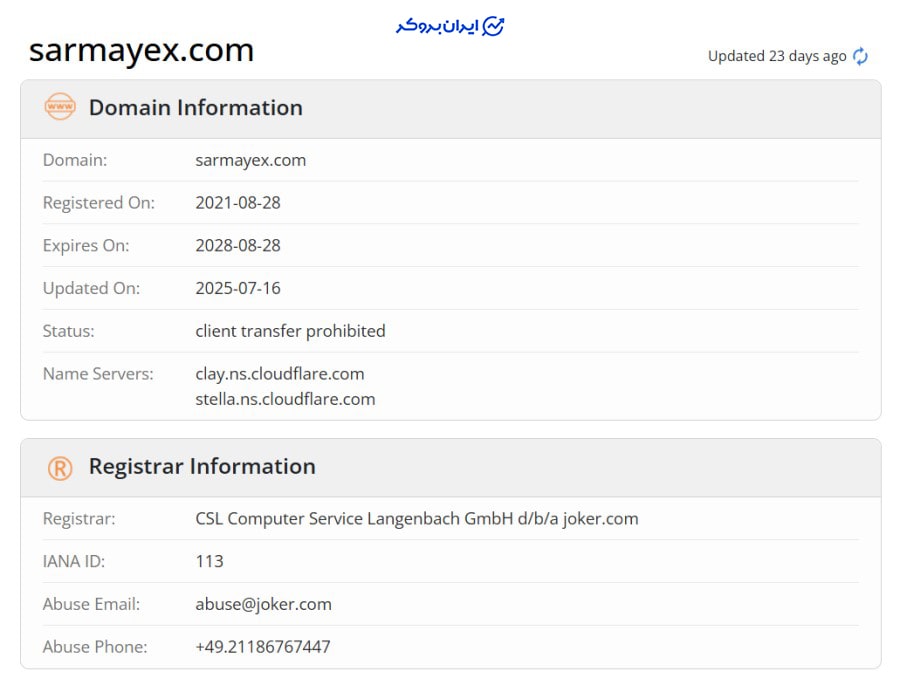Click the Updated On: label
Image resolution: width=900 pixels, height=685 pixels.
pos(91,288)
